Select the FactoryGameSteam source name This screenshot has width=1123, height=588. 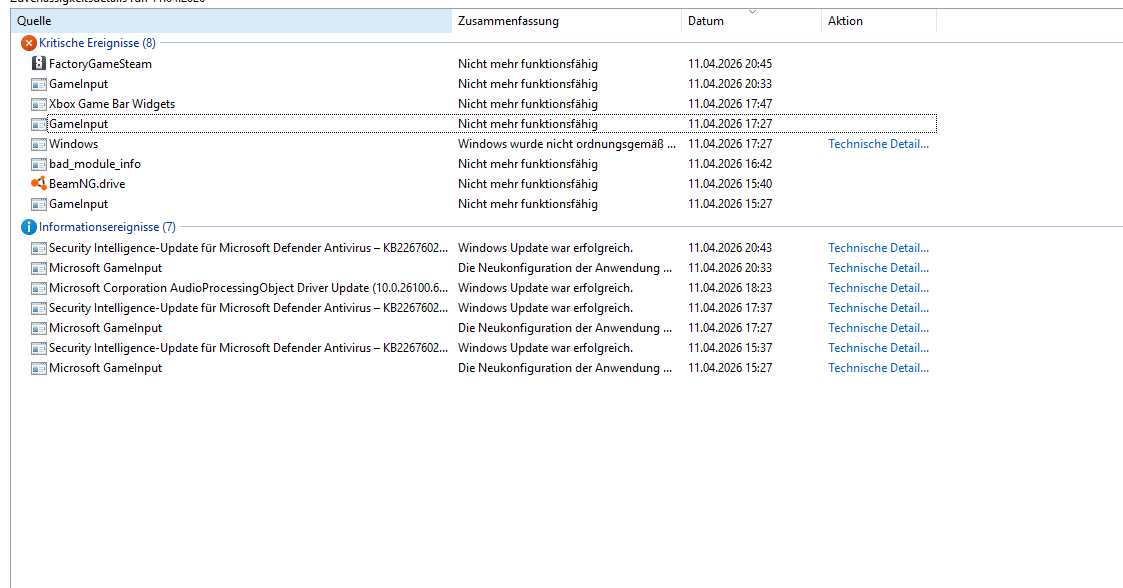[x=100, y=64]
